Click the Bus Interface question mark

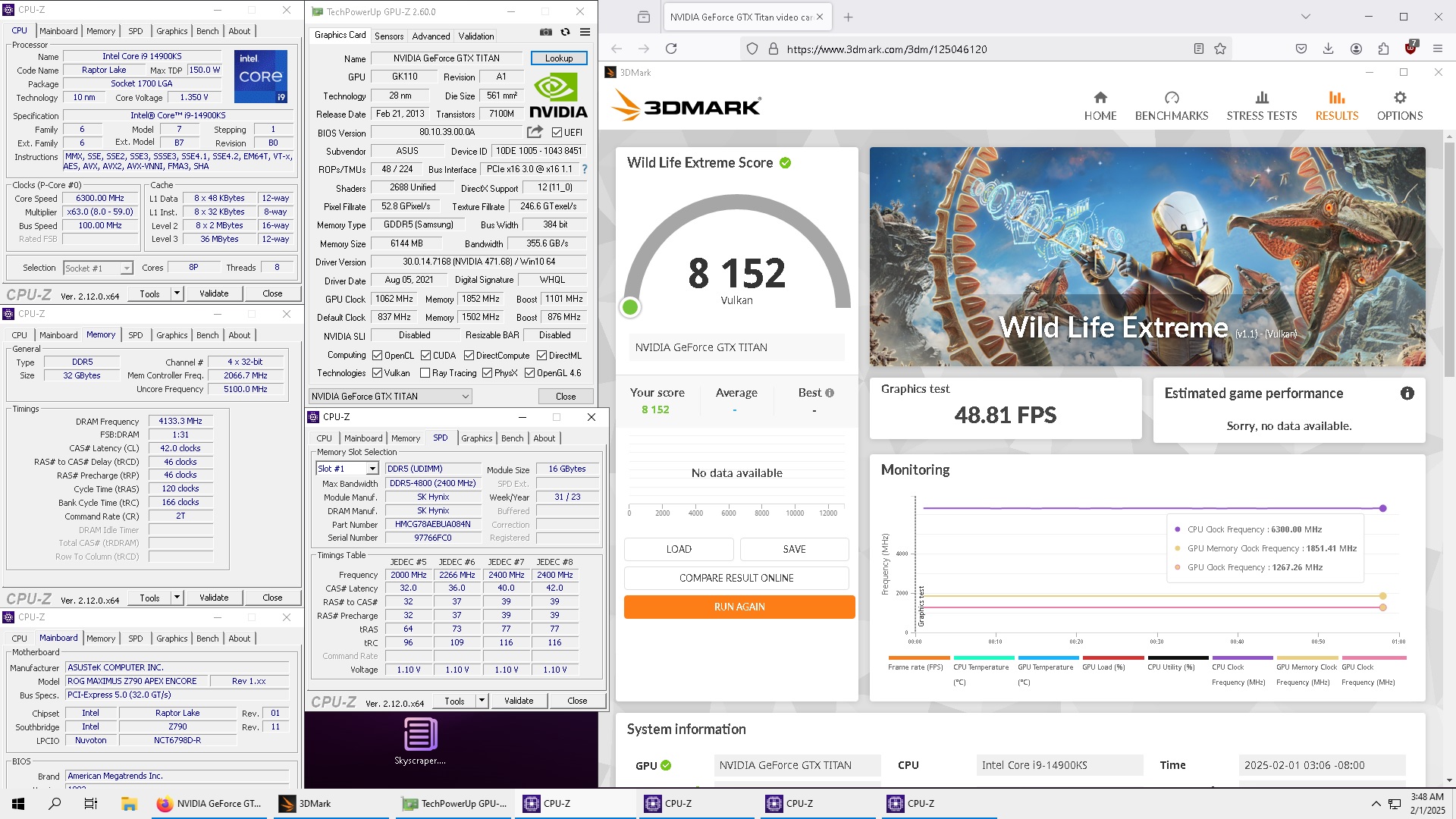[585, 169]
